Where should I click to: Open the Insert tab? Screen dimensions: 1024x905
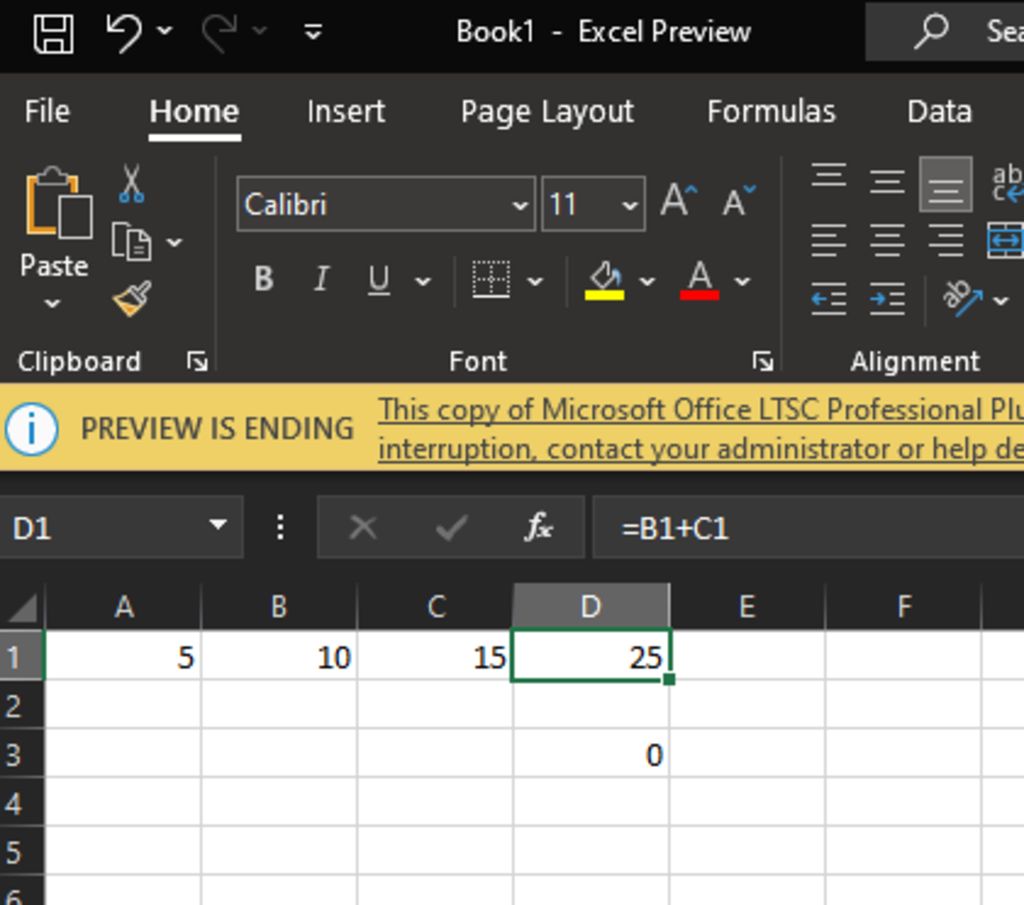click(x=345, y=111)
